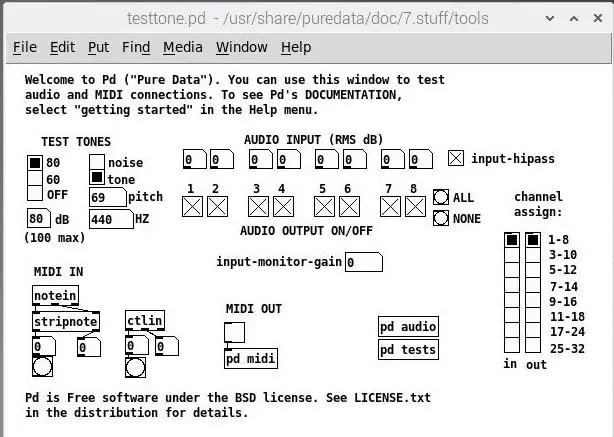
Task: Toggle the input-hipass checkbox
Action: click(x=456, y=158)
